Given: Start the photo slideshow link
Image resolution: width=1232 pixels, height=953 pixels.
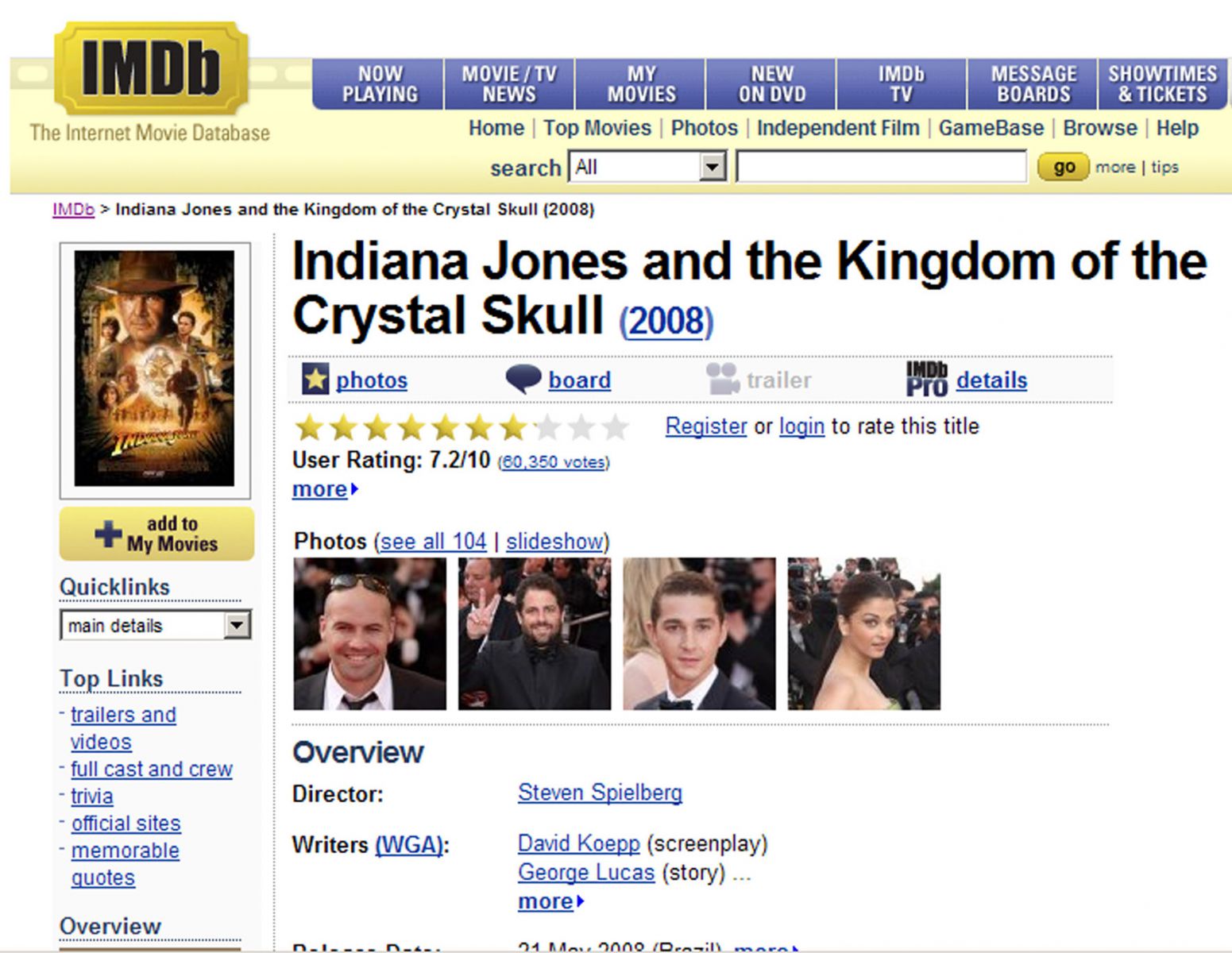Looking at the screenshot, I should 554,542.
